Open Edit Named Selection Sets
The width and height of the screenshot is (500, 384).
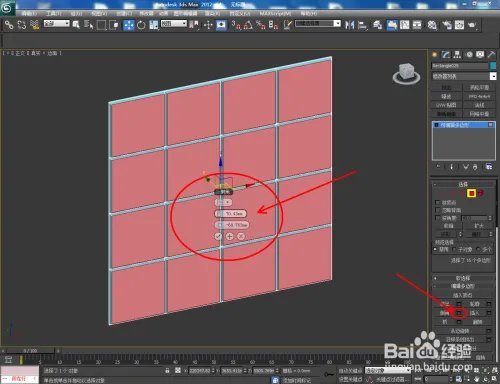288,25
